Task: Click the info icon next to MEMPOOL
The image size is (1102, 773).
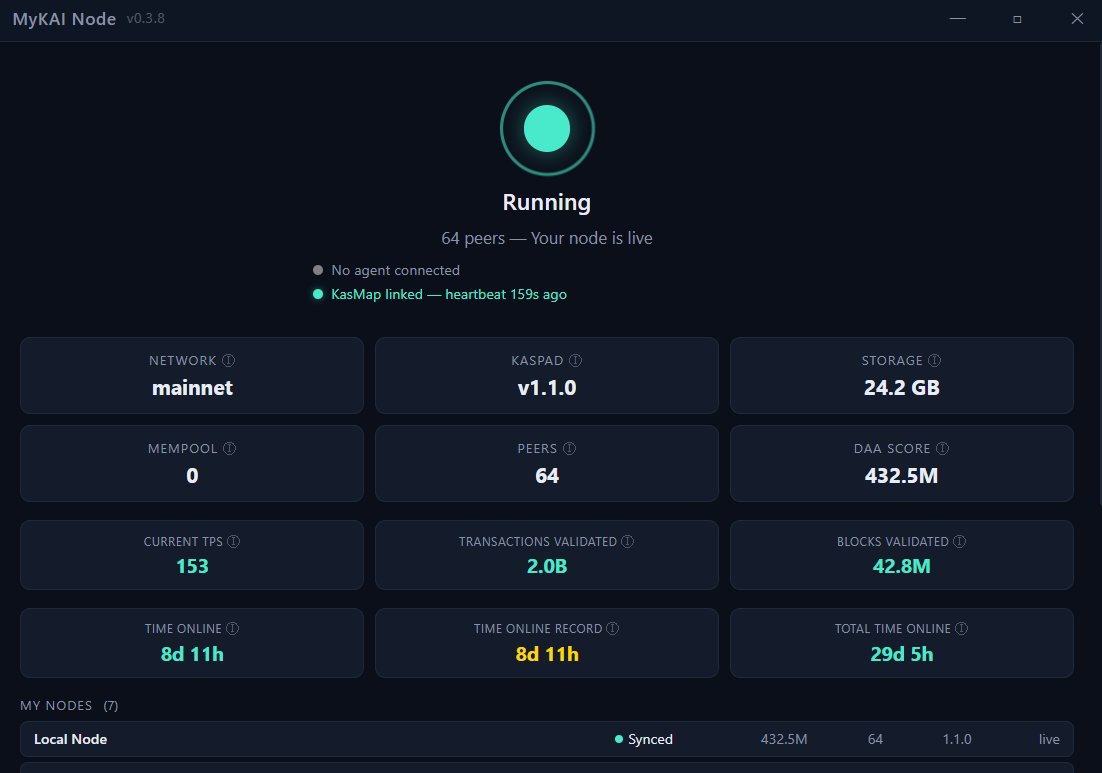Action: pos(229,448)
